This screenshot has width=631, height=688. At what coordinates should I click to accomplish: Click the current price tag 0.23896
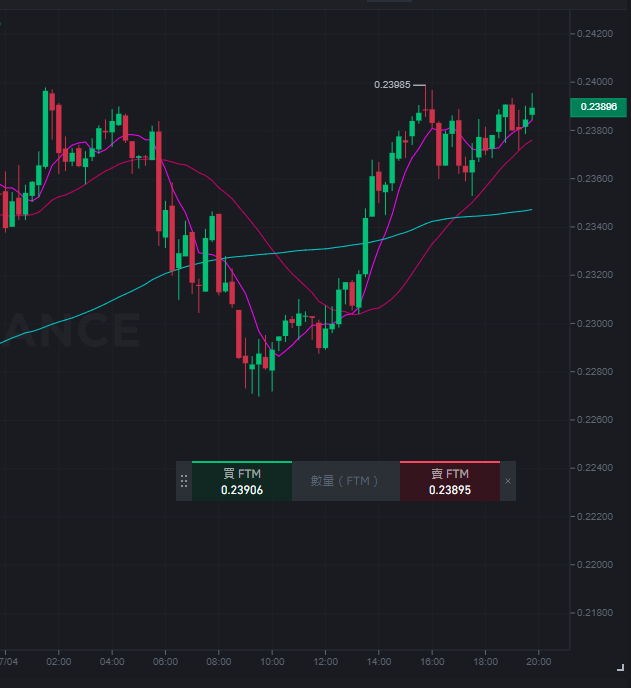(x=598, y=107)
